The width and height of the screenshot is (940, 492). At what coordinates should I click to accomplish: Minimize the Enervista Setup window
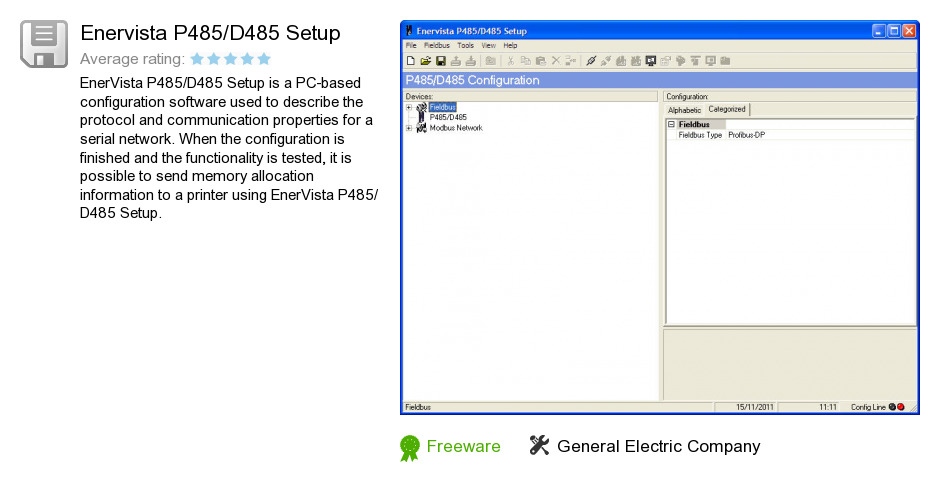[x=879, y=31]
